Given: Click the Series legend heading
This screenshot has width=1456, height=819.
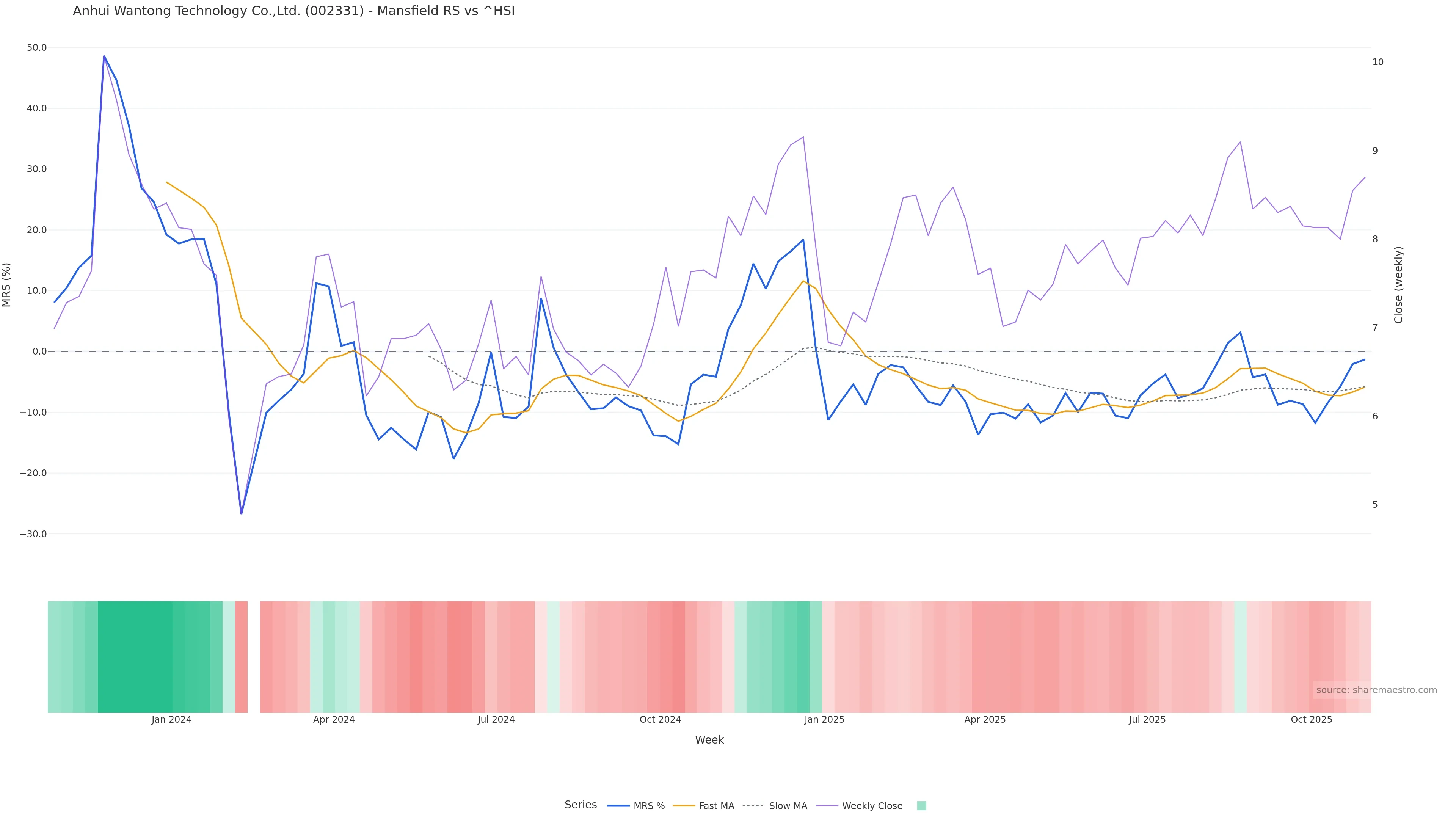Looking at the screenshot, I should 581,805.
